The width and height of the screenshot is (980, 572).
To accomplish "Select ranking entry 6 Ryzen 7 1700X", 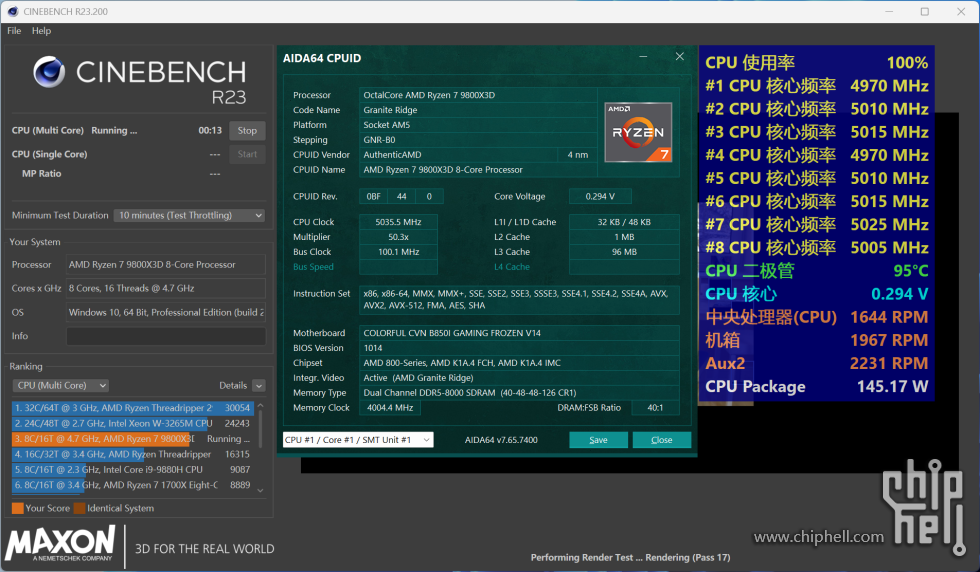I will click(132, 485).
